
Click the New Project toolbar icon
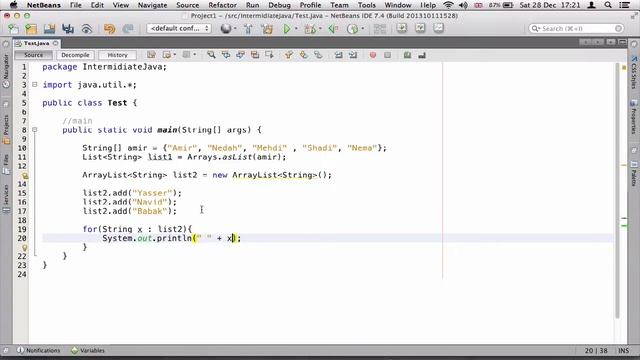coord(31,29)
